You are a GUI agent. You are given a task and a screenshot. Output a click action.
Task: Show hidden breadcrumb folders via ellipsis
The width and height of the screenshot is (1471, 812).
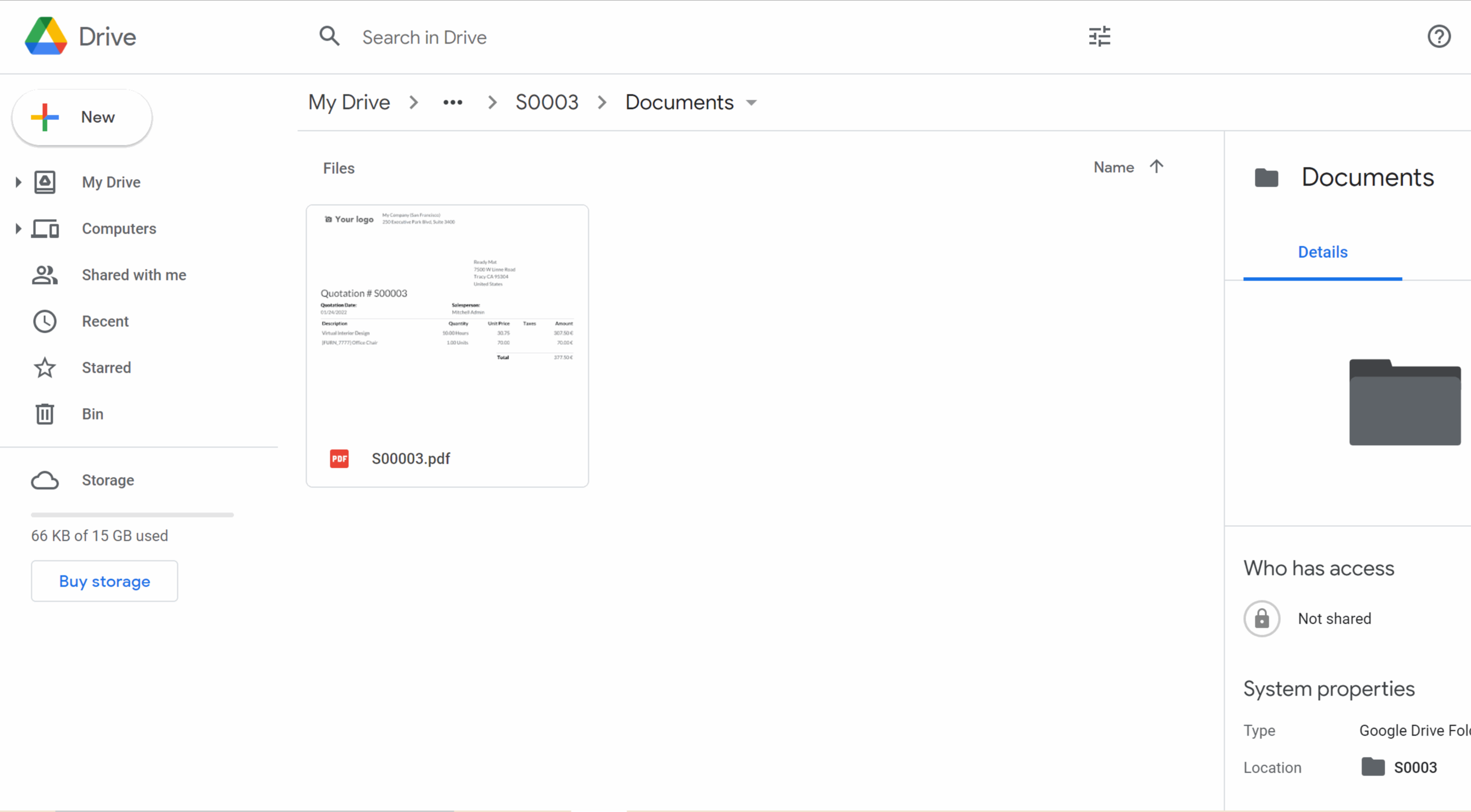click(453, 103)
